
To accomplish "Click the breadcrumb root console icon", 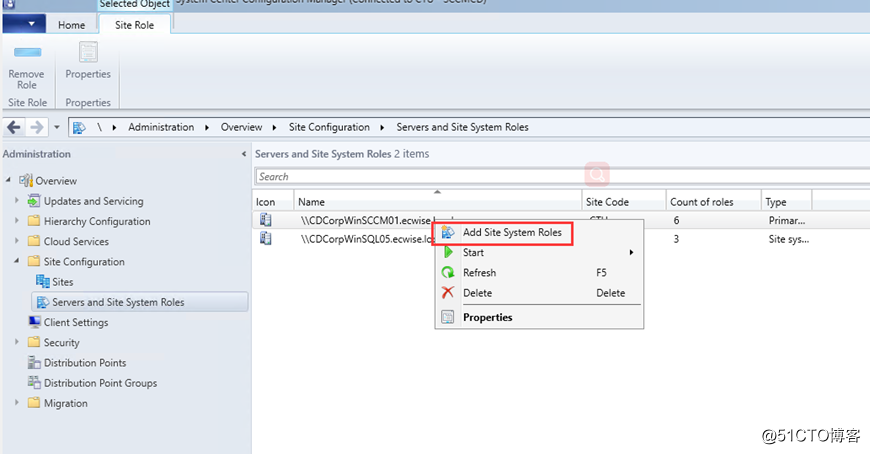I will [79, 128].
